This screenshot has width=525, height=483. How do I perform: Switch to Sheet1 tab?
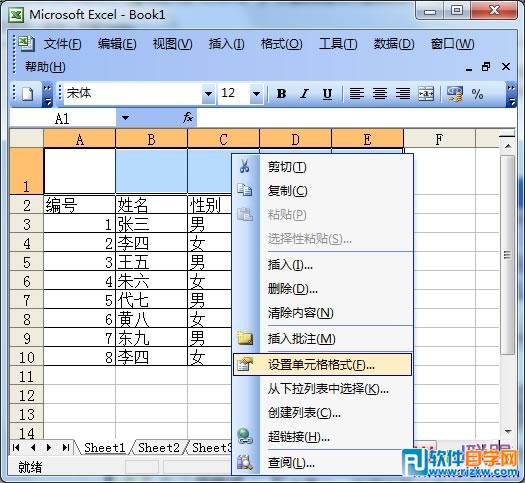pyautogui.click(x=104, y=448)
